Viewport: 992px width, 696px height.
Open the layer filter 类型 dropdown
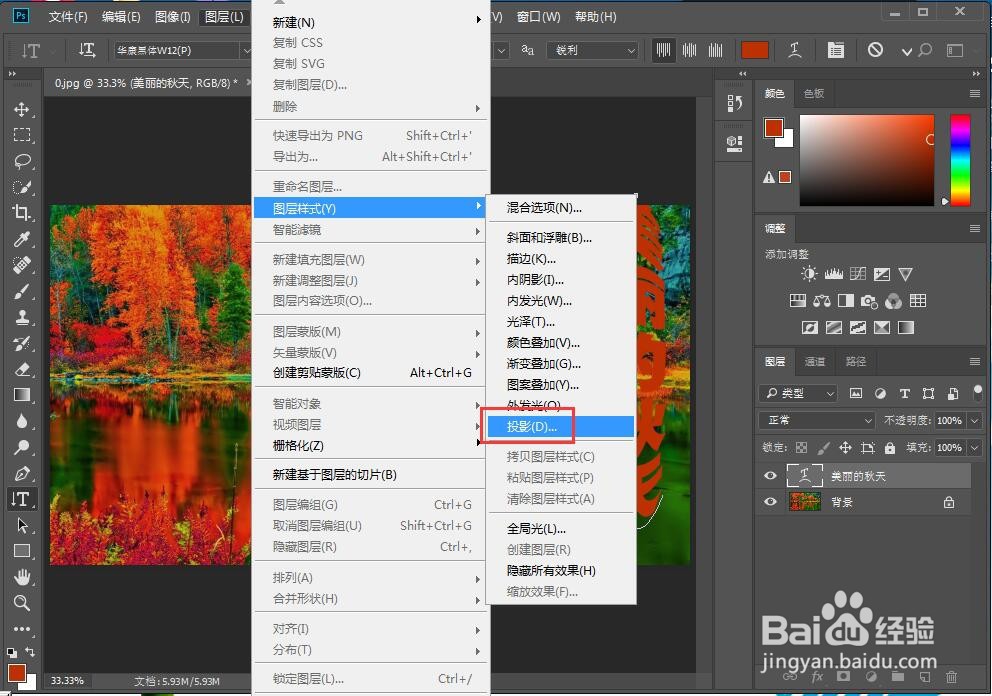(x=798, y=393)
